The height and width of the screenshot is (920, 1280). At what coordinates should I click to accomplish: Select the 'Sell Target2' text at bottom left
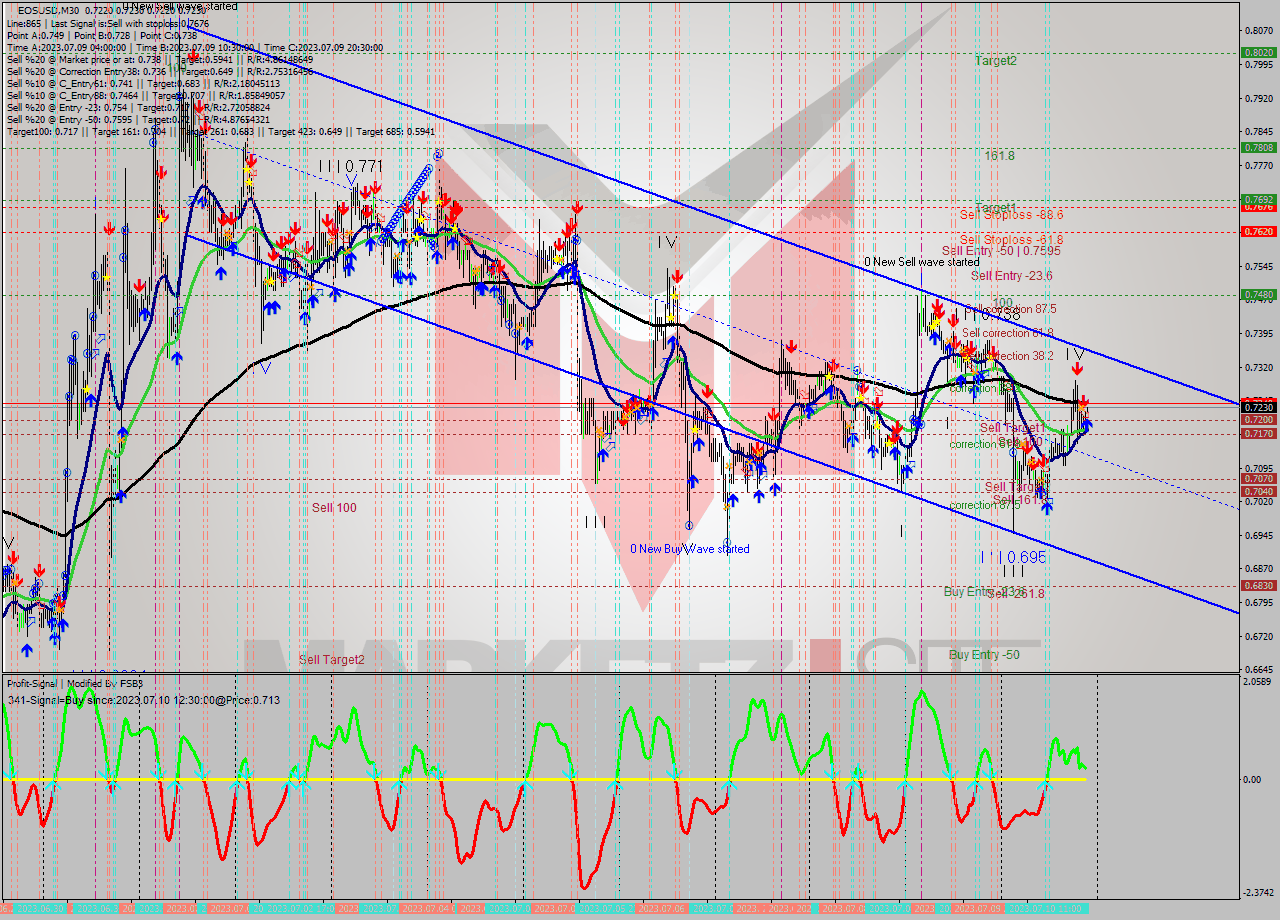(x=331, y=660)
